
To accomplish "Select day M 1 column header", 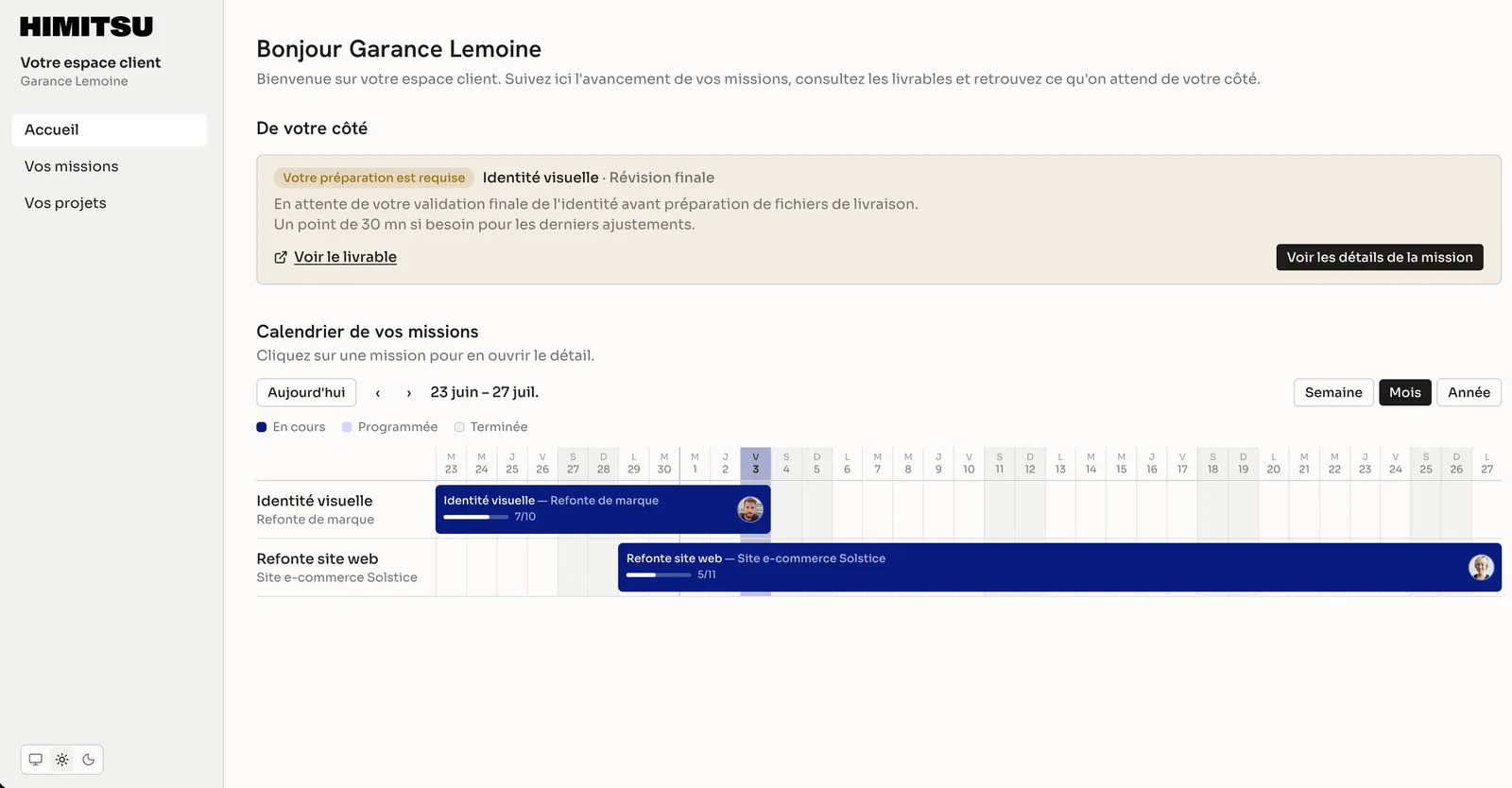I will click(x=695, y=463).
